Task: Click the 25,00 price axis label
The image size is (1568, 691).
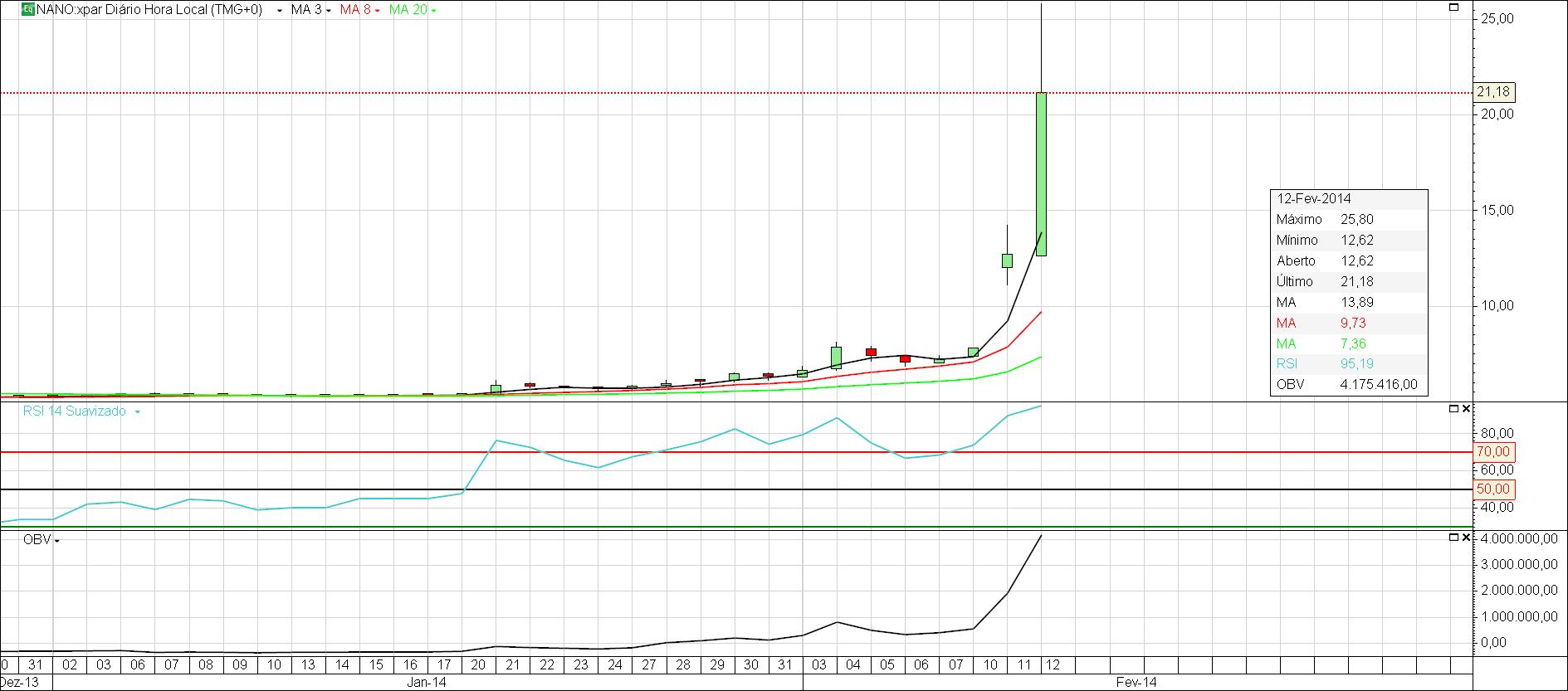Action: [1496, 19]
